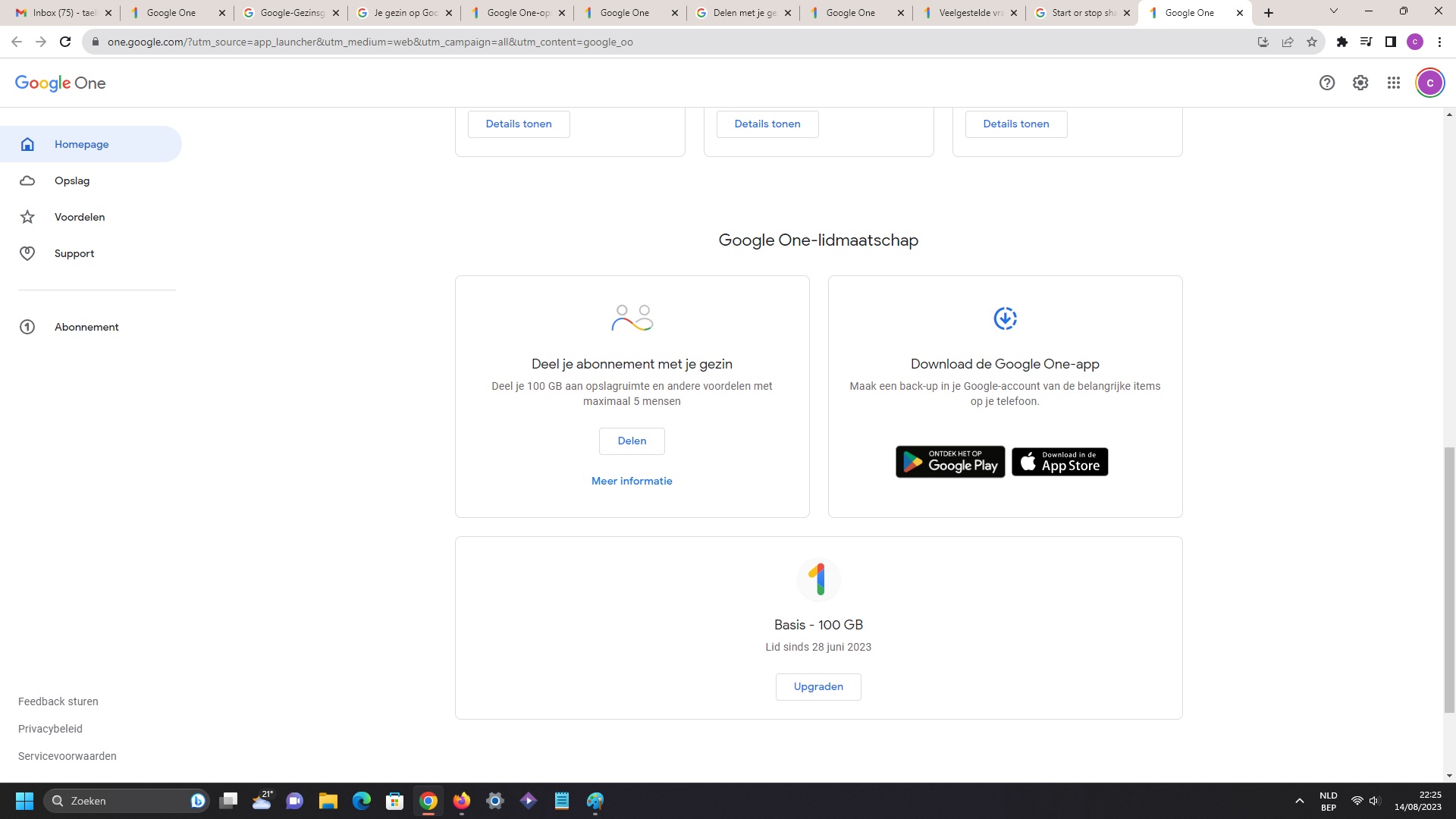The width and height of the screenshot is (1456, 819).
Task: Click the rightmost Details tonen button
Action: click(1016, 124)
